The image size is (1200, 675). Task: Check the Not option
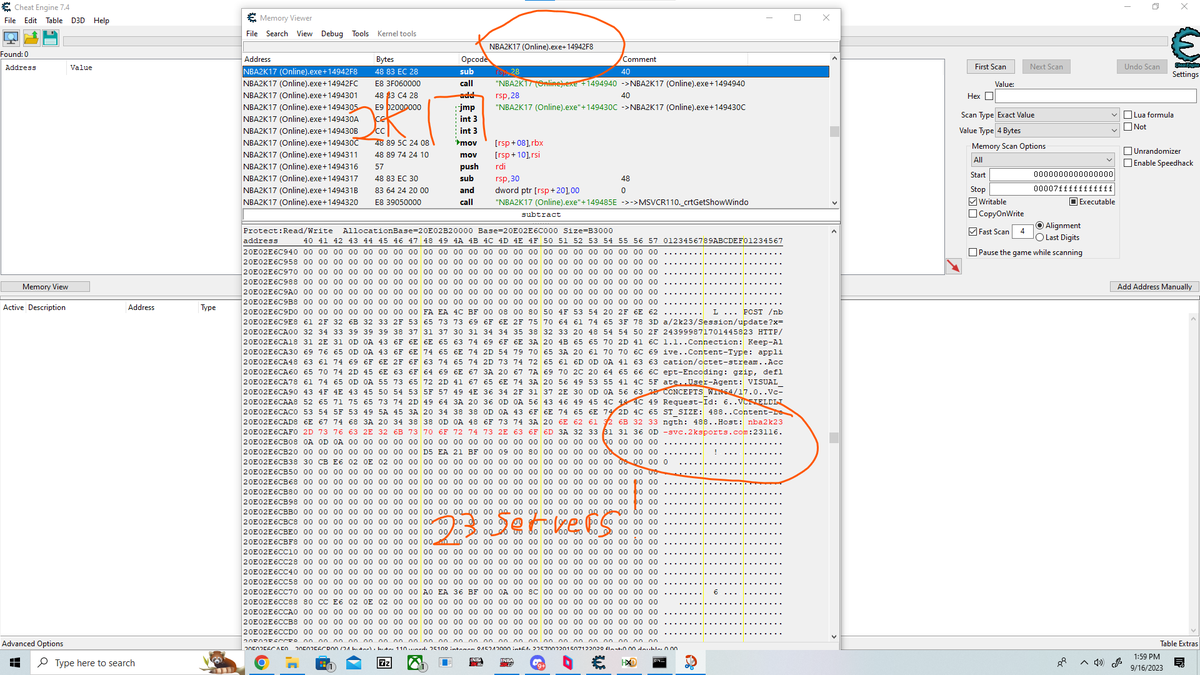tap(1128, 126)
